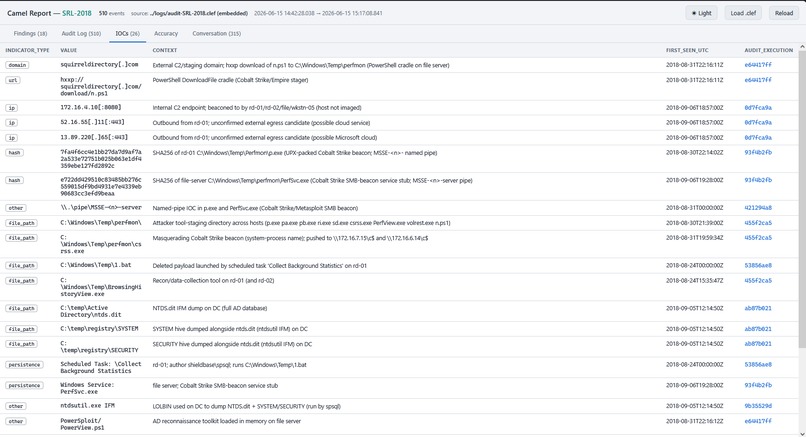Open audit link in the squirreldirectory domain row
This screenshot has width=806, height=437.
click(758, 65)
